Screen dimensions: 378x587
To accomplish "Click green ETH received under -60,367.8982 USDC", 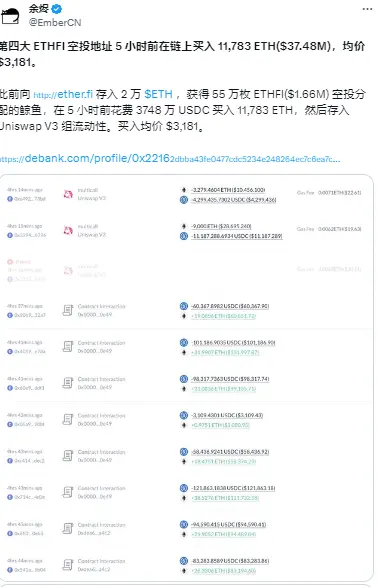I will [x=223, y=316].
